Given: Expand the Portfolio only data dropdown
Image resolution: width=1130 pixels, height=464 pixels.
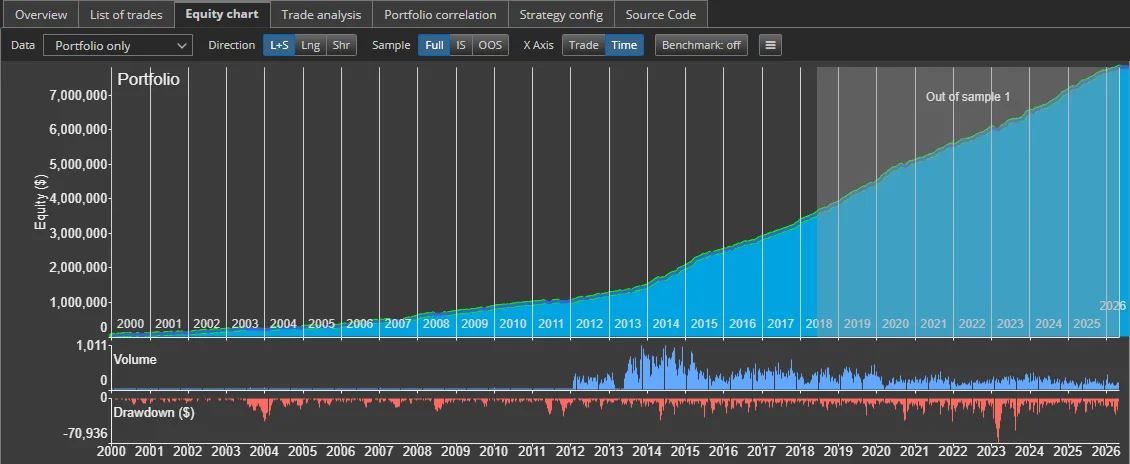Looking at the screenshot, I should coord(118,45).
